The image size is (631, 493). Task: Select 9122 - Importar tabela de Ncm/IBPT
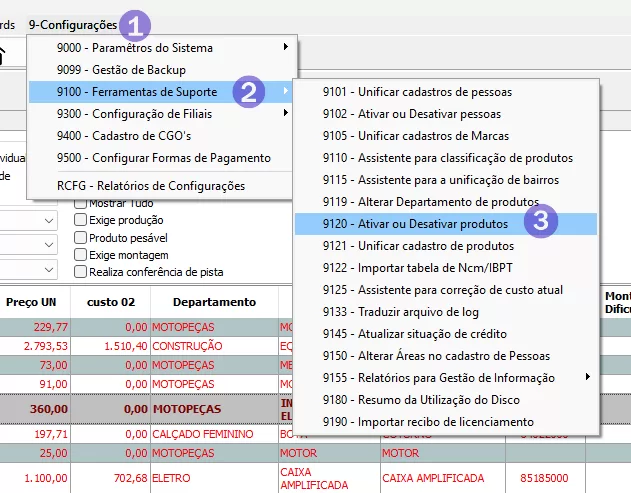[x=413, y=267]
